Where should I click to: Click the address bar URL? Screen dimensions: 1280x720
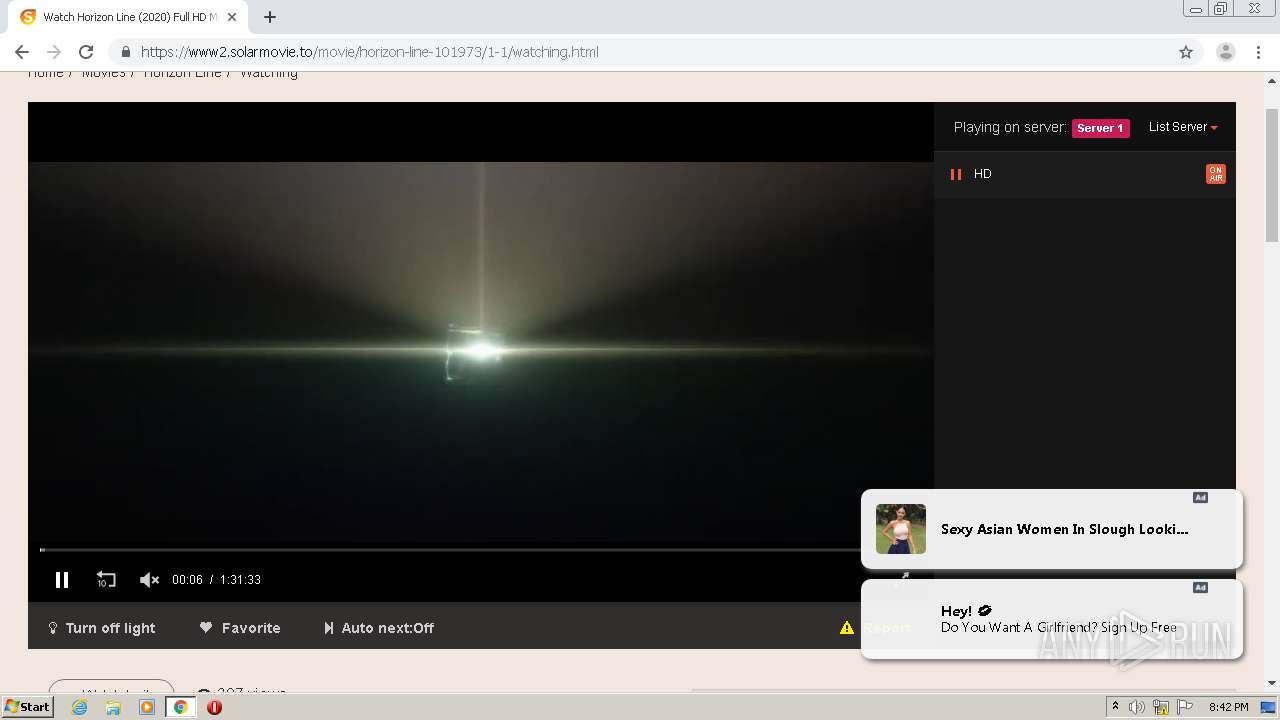(x=369, y=52)
